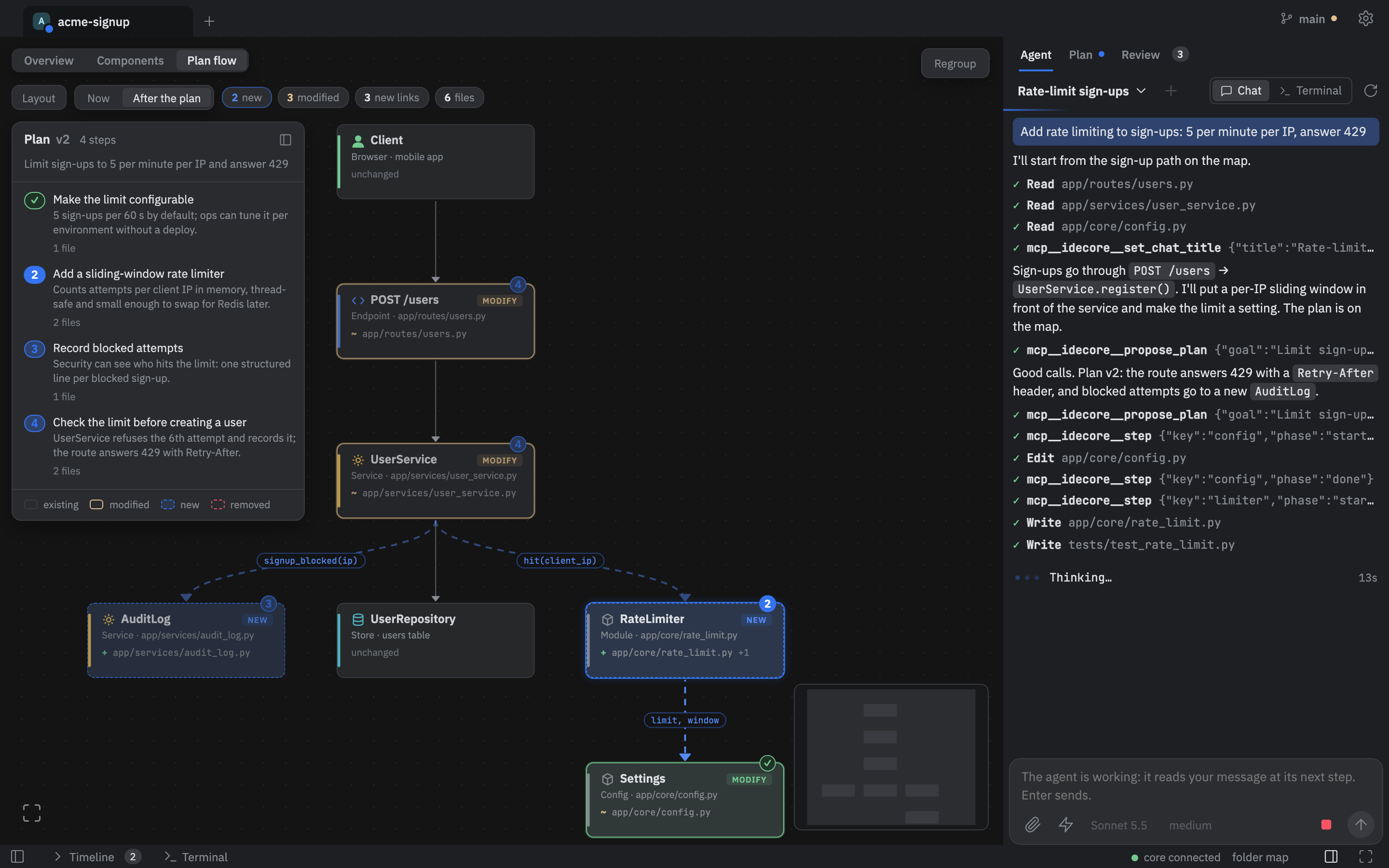Enter fullscreen via status bar icon
Image resolution: width=1389 pixels, height=868 pixels.
pos(1365,856)
